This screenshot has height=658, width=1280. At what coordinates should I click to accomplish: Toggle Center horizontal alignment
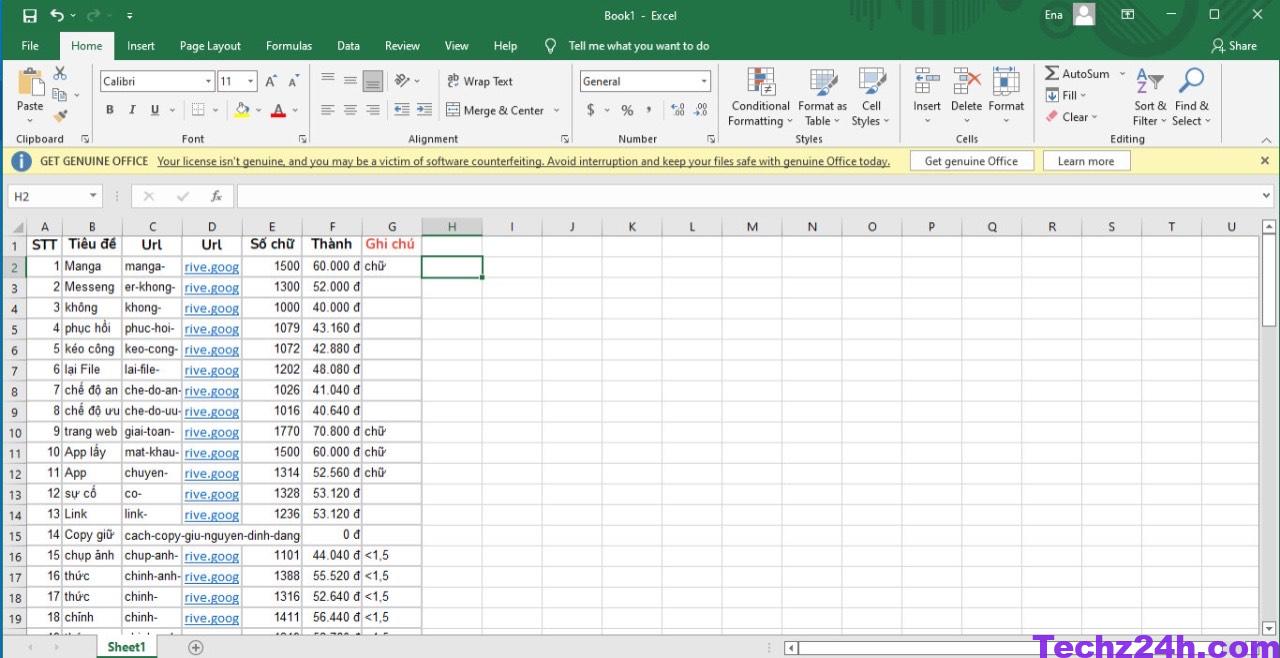coord(350,110)
